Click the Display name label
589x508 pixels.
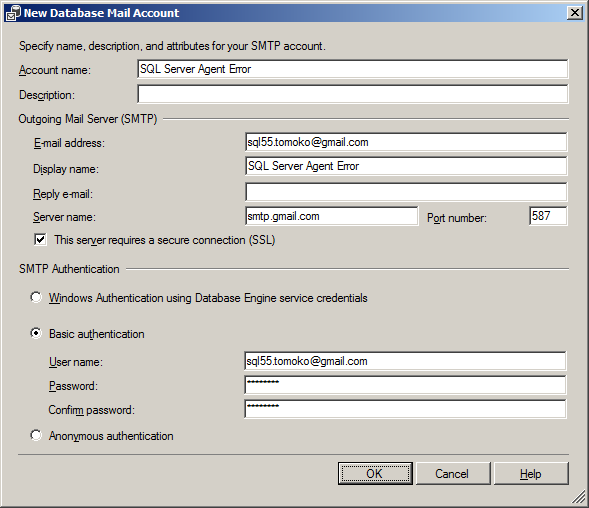tap(66, 169)
